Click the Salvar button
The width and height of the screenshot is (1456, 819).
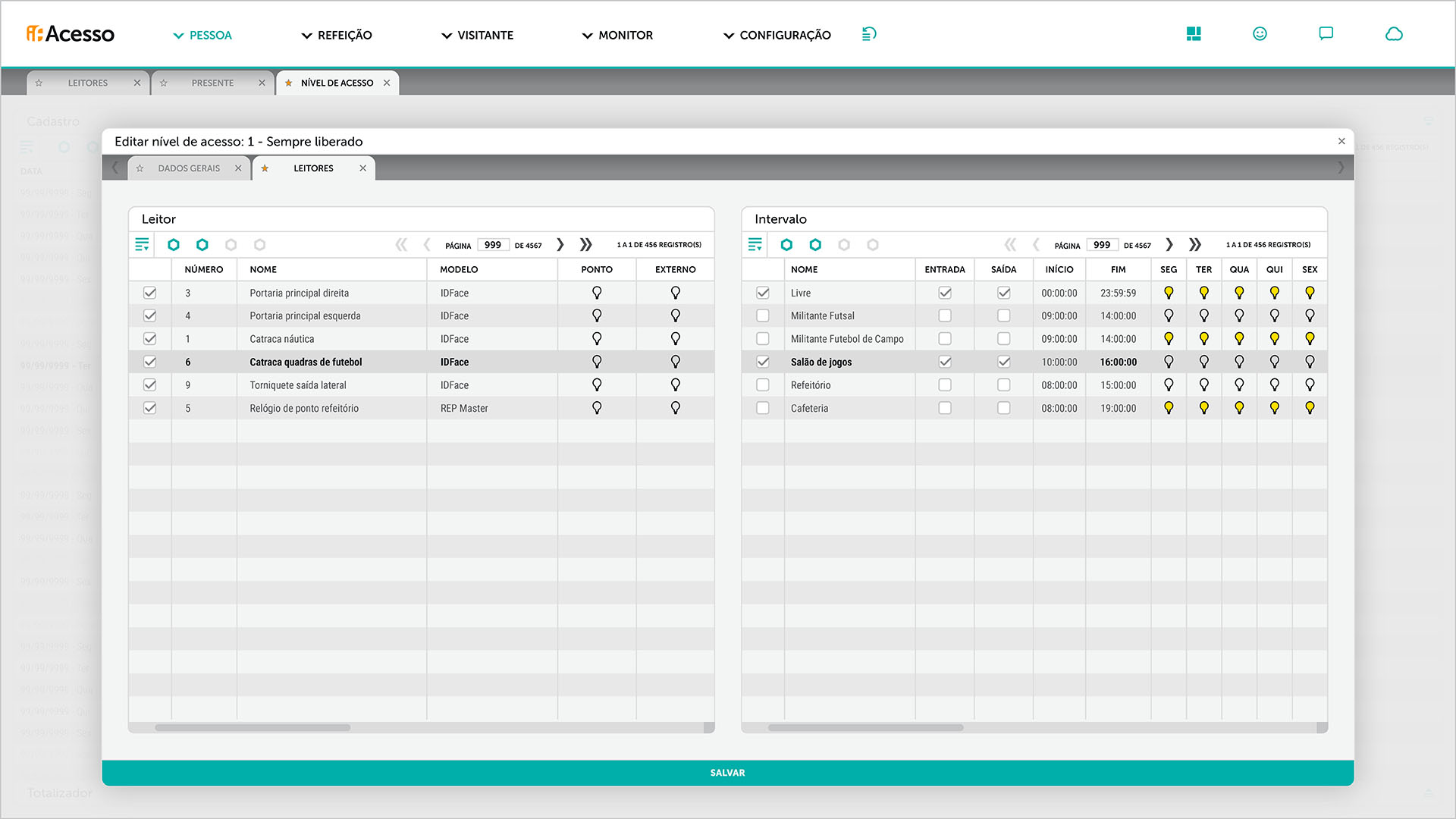coord(728,773)
